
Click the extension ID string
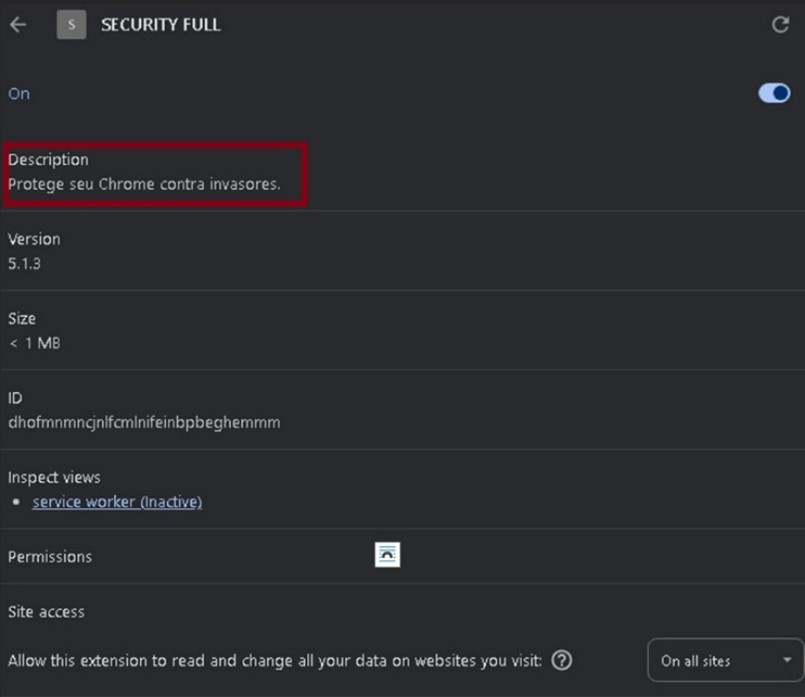point(144,422)
